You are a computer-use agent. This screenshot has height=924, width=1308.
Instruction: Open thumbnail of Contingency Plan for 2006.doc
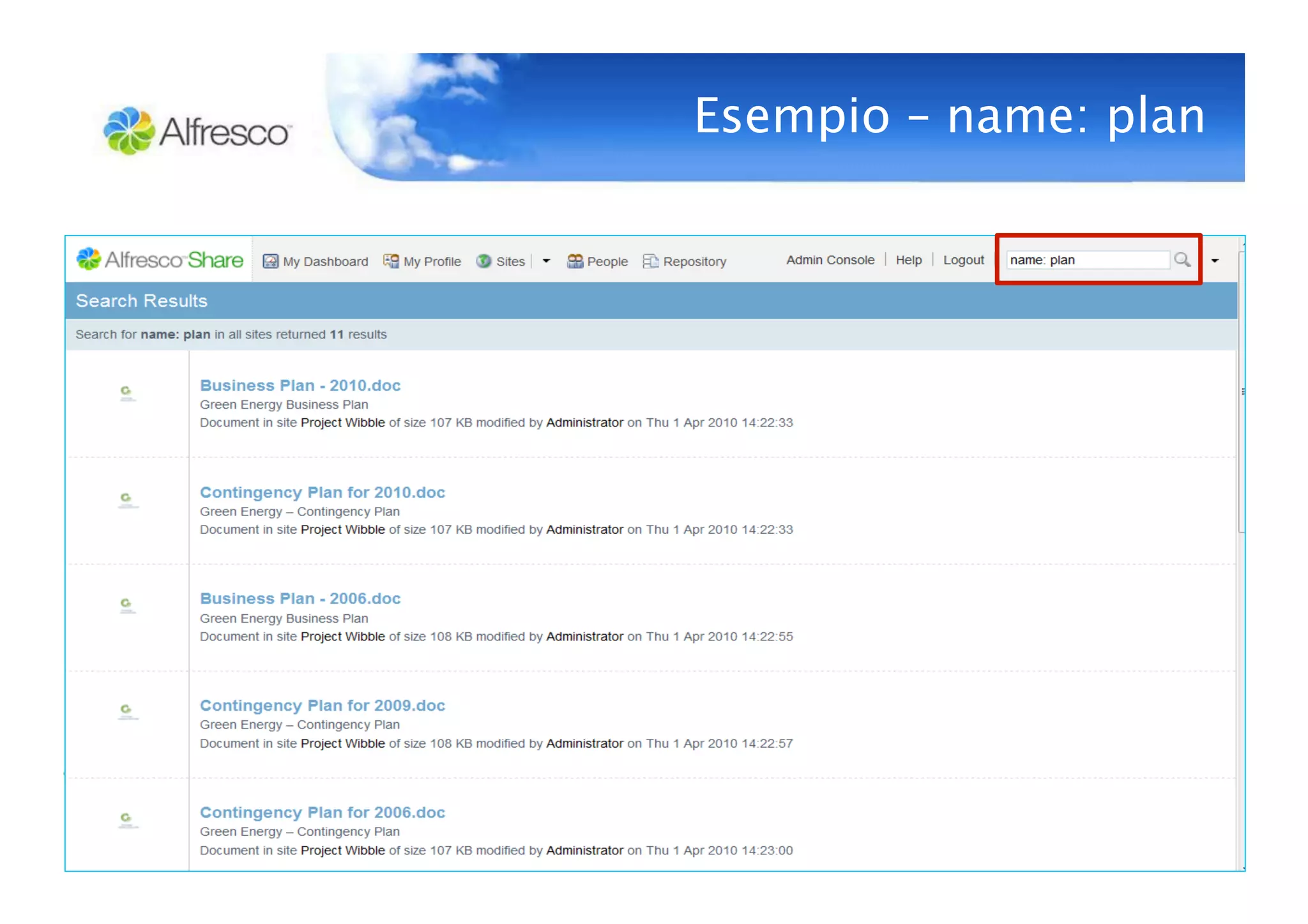tap(127, 820)
